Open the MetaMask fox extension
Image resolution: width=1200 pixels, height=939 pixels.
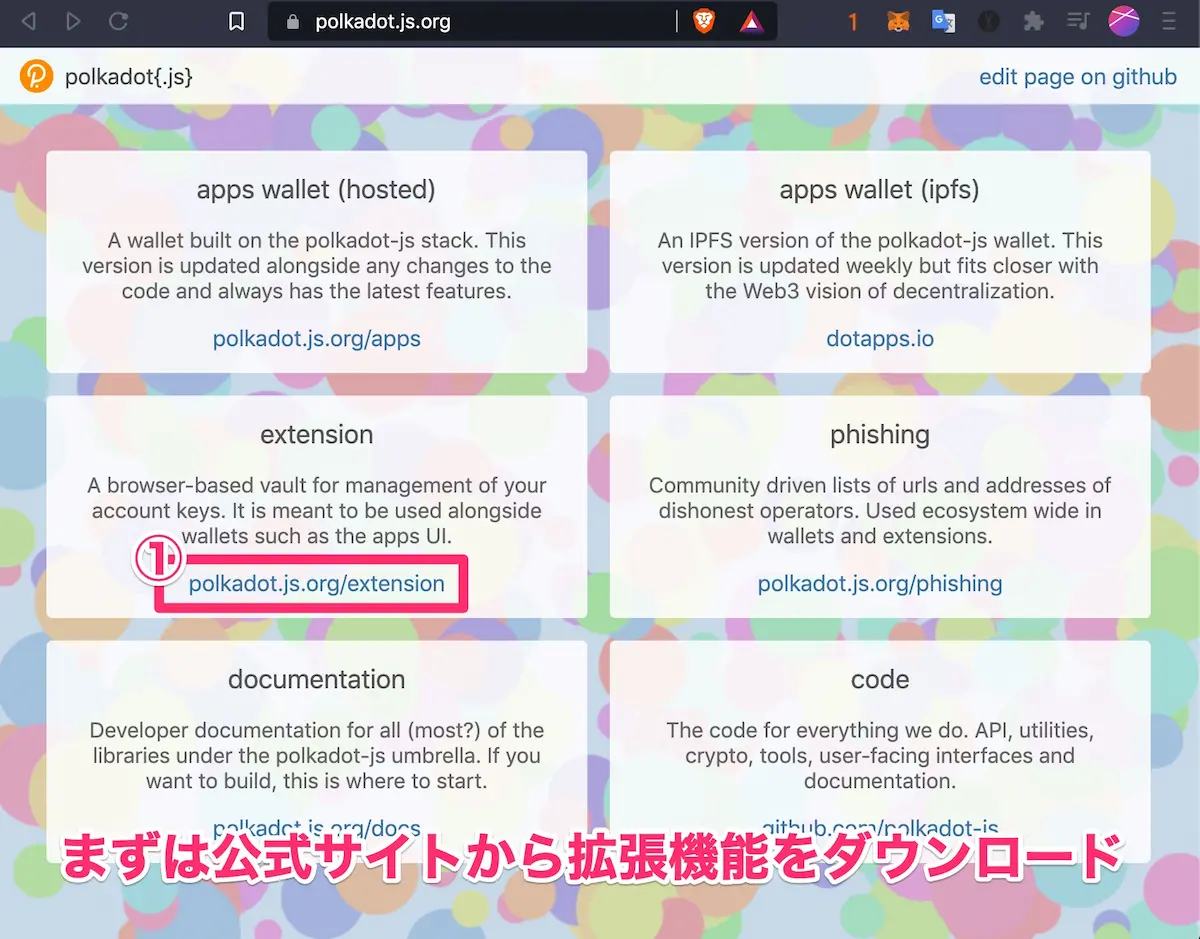tap(898, 21)
